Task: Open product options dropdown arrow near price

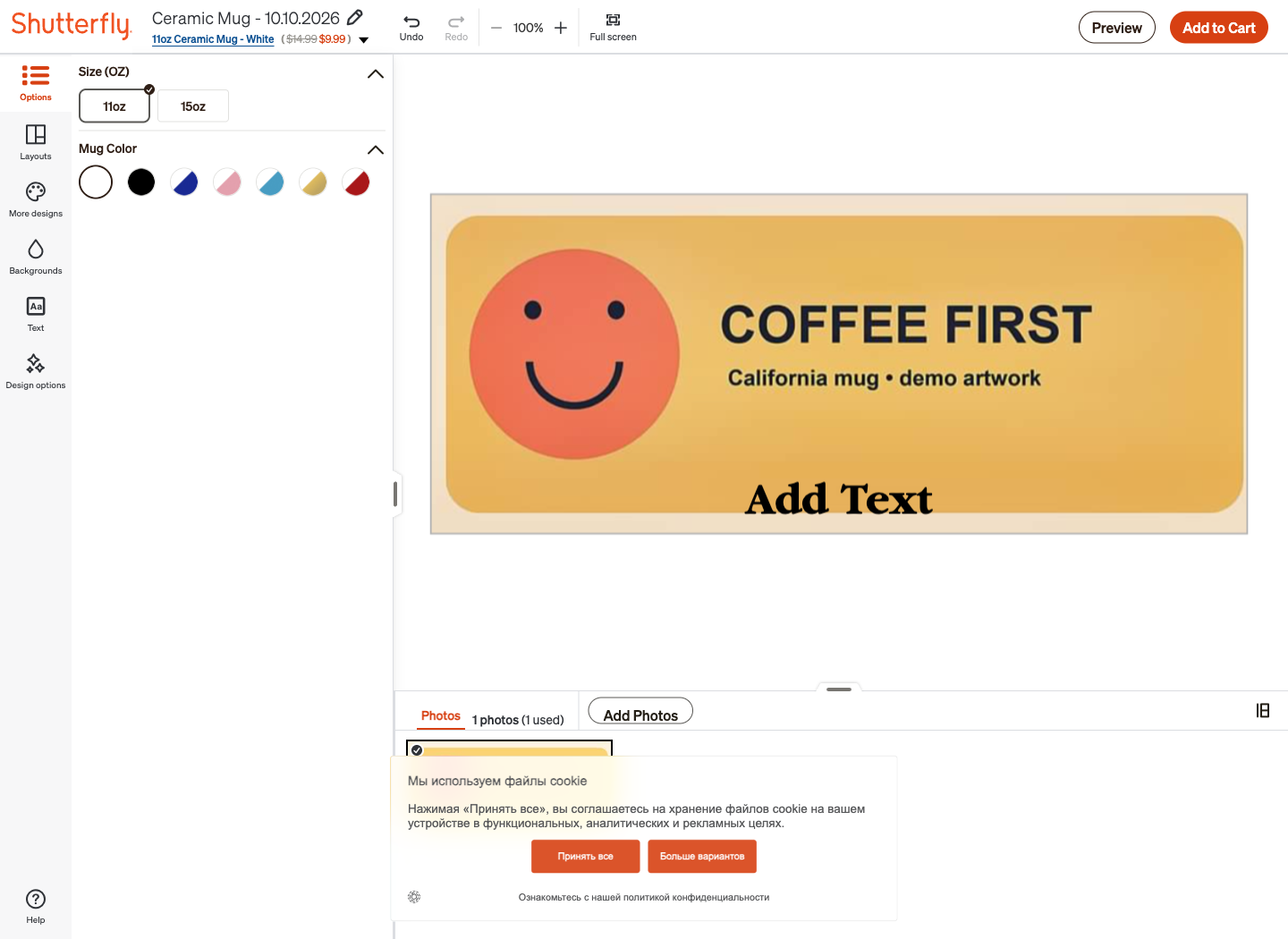Action: click(364, 40)
